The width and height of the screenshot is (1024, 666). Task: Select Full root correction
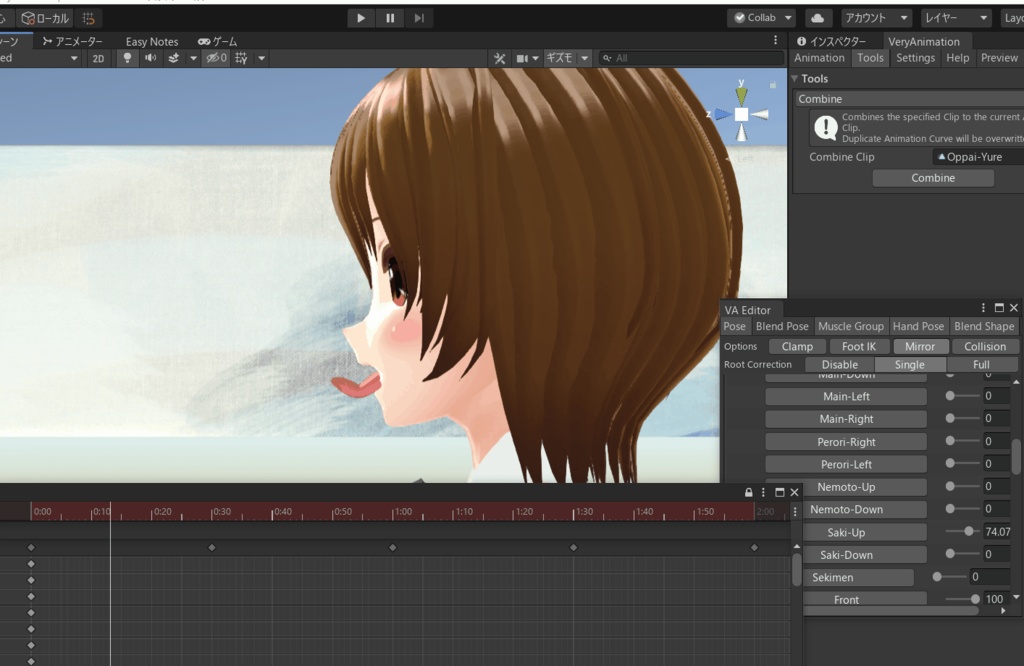coord(983,364)
